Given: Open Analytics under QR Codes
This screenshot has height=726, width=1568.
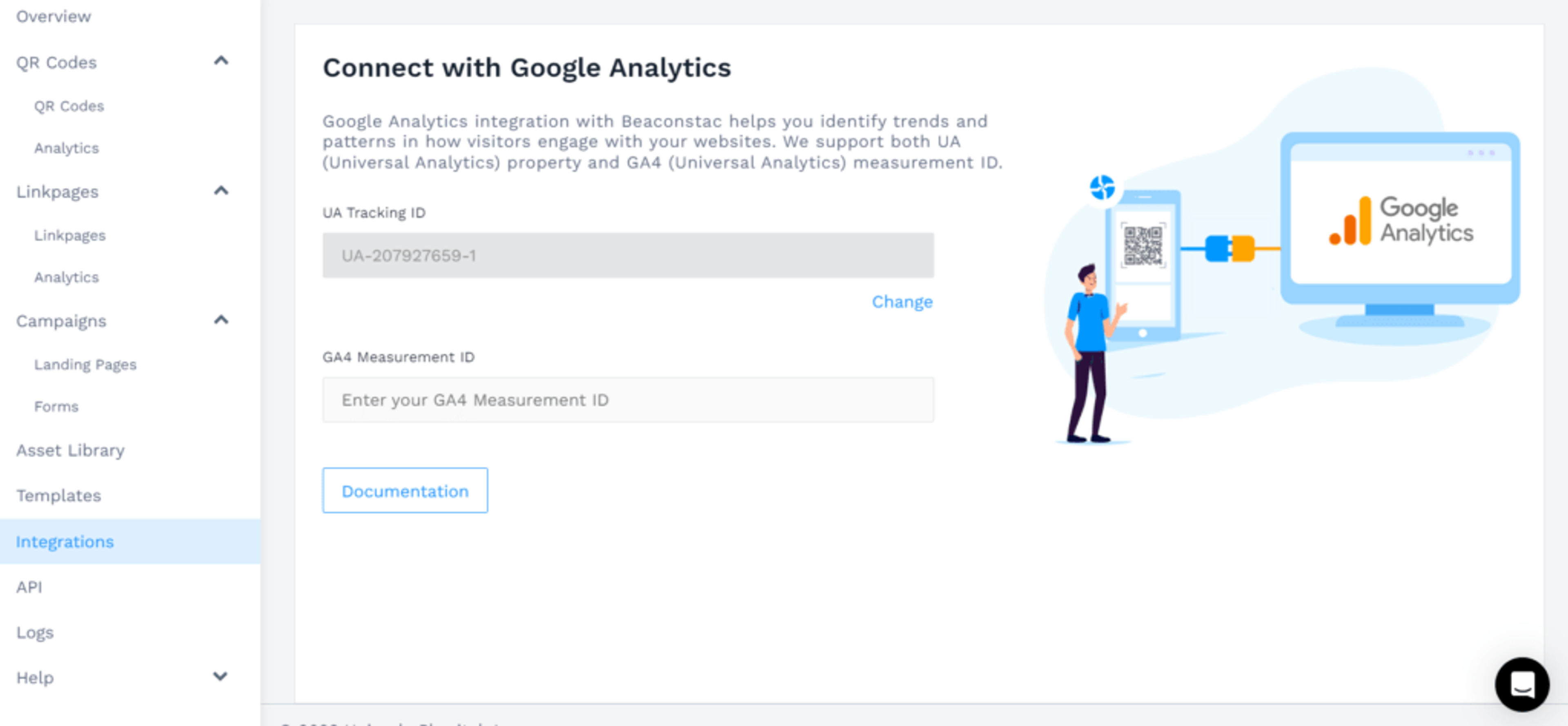Looking at the screenshot, I should [66, 148].
